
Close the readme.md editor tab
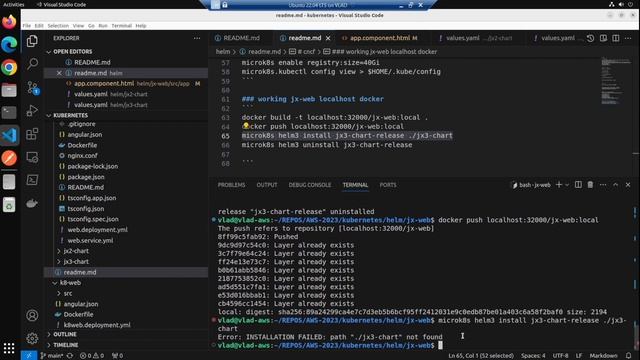(x=328, y=38)
